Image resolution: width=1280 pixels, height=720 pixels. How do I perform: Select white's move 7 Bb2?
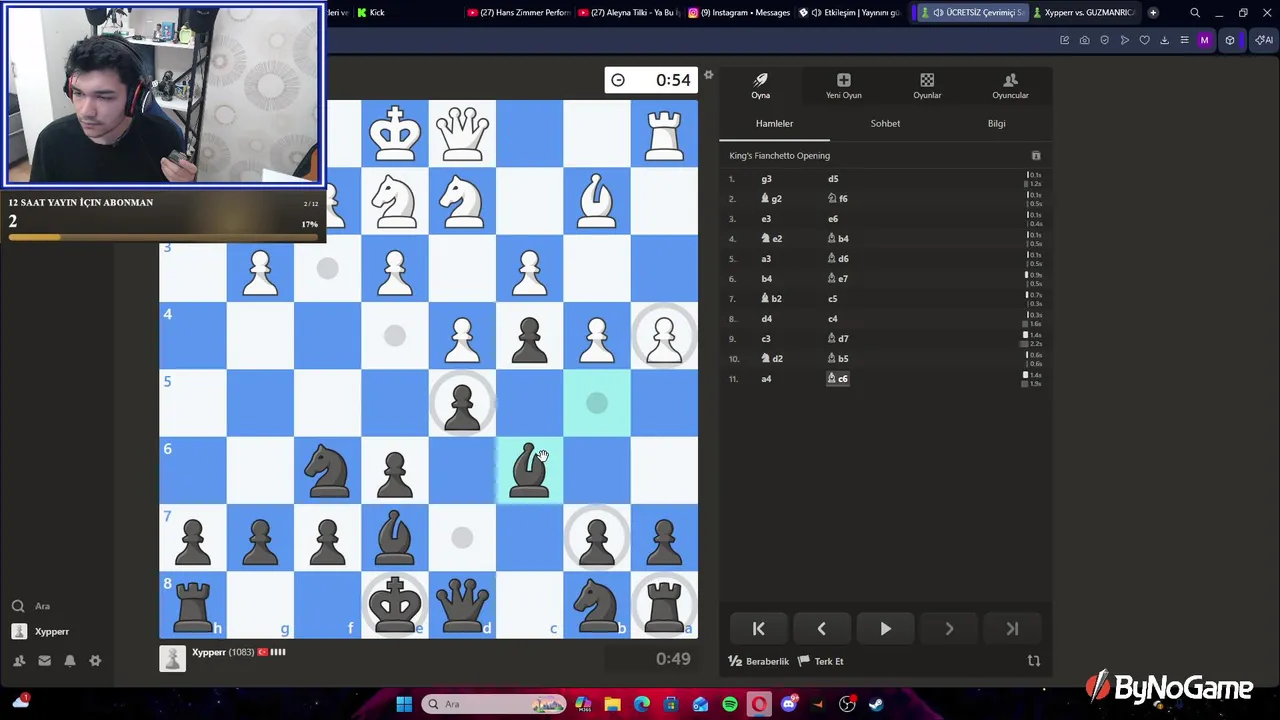click(x=771, y=299)
